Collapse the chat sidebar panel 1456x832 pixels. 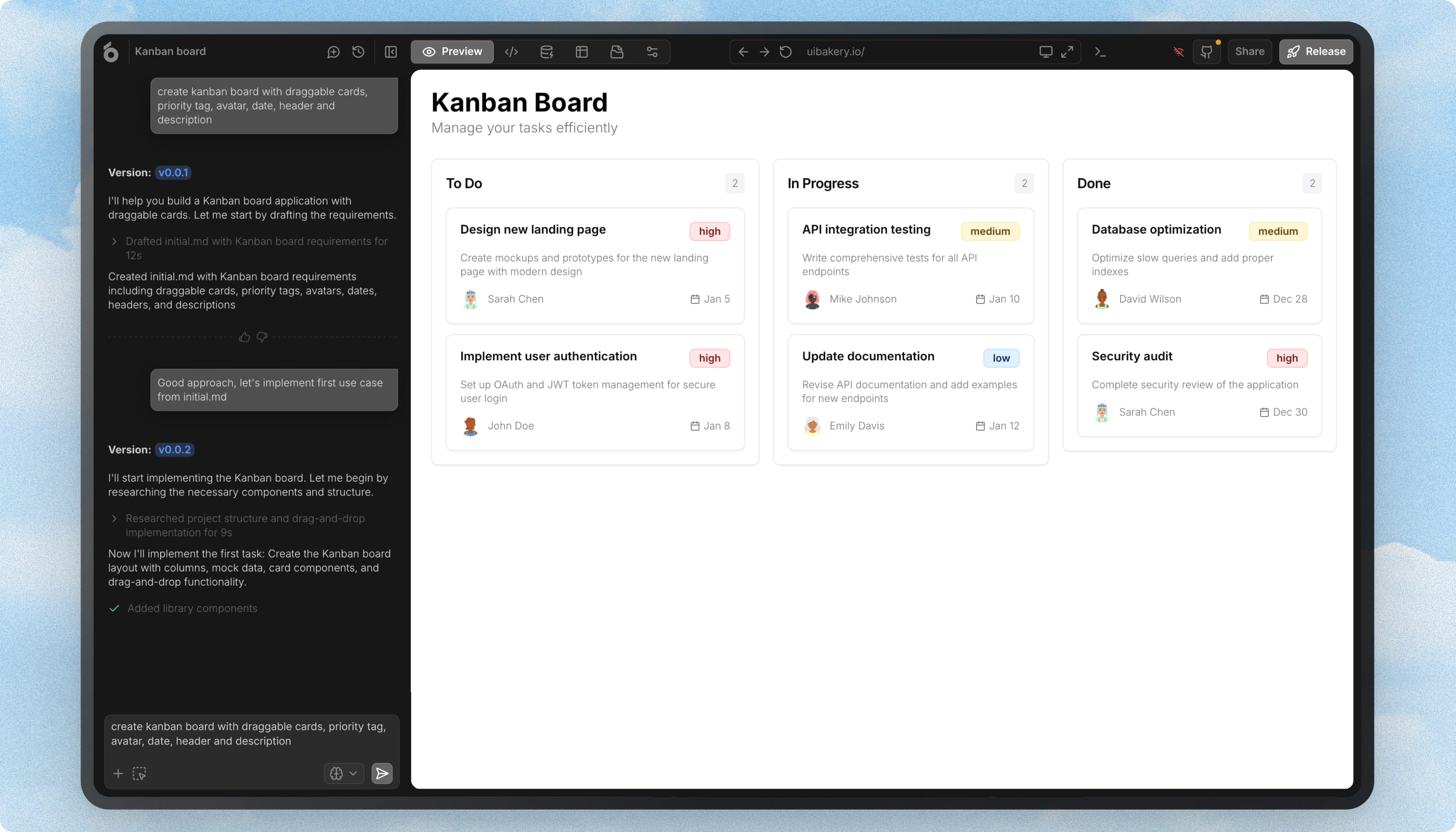click(391, 52)
